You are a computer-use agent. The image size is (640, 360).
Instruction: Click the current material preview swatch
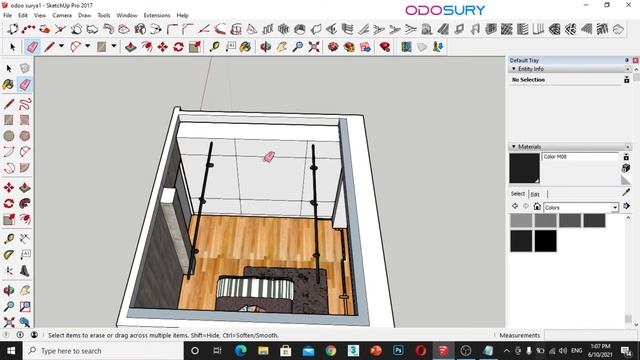pyautogui.click(x=524, y=168)
